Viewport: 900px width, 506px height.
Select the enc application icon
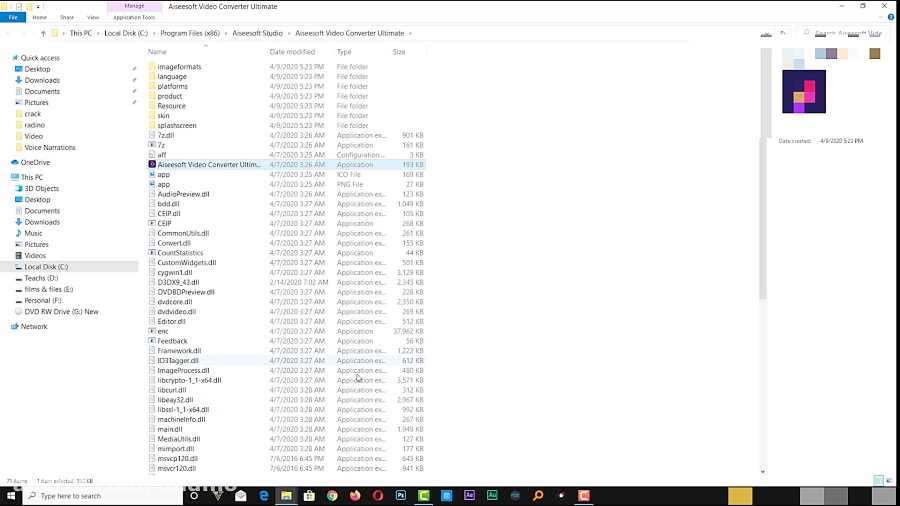152,331
